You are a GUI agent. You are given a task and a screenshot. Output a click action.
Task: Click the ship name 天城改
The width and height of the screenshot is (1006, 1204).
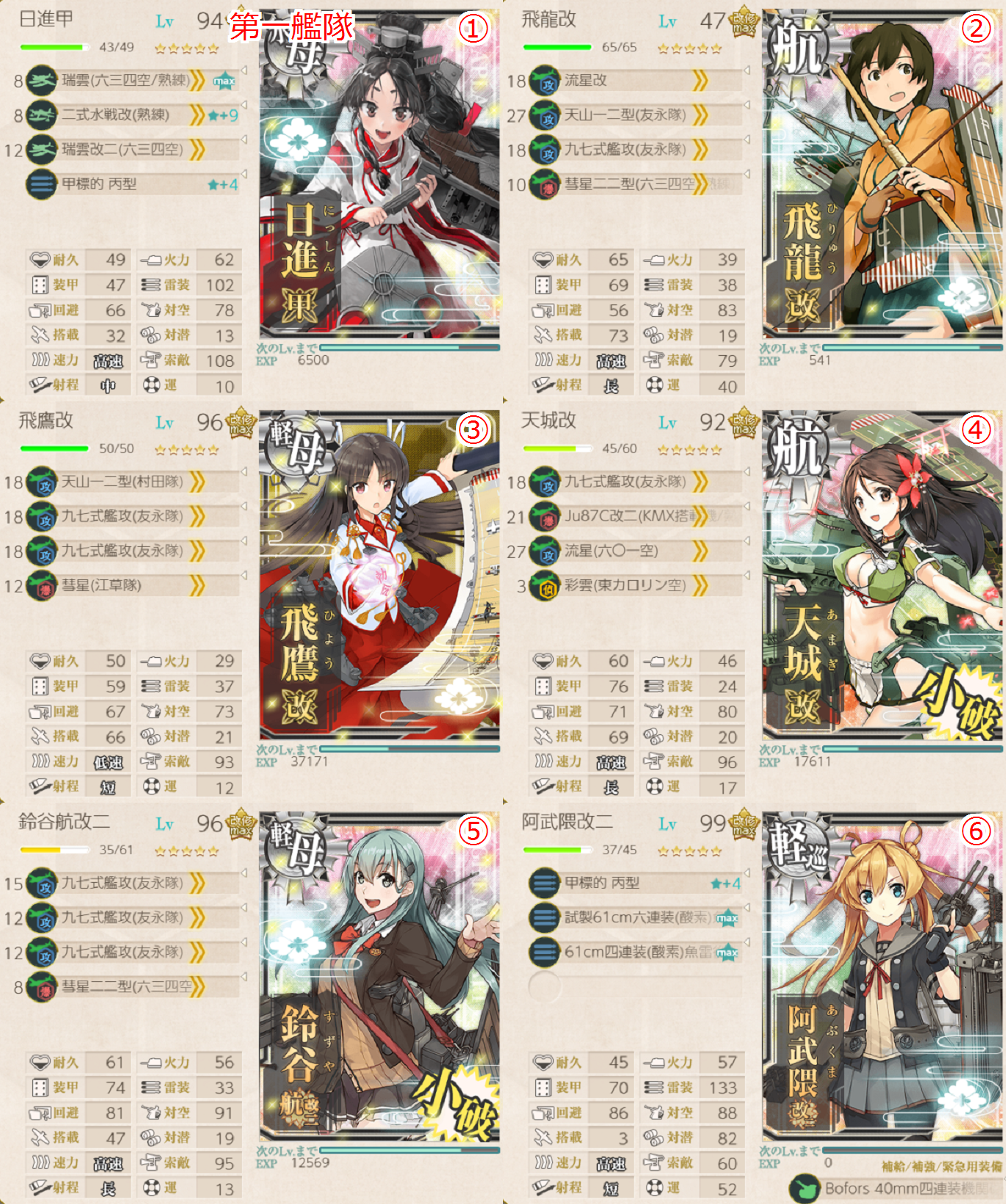[549, 420]
